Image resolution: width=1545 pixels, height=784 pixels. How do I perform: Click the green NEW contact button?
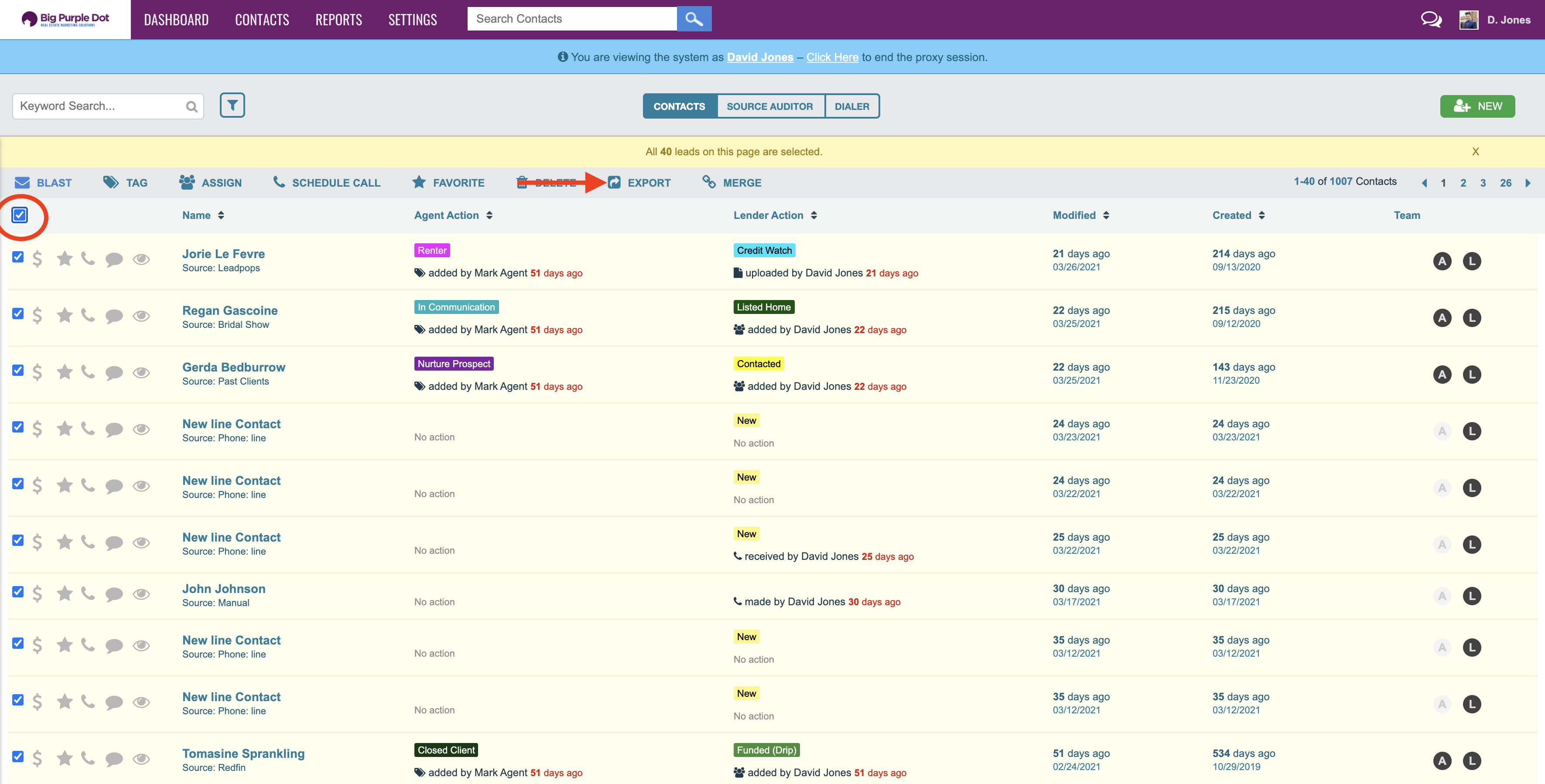click(x=1477, y=106)
